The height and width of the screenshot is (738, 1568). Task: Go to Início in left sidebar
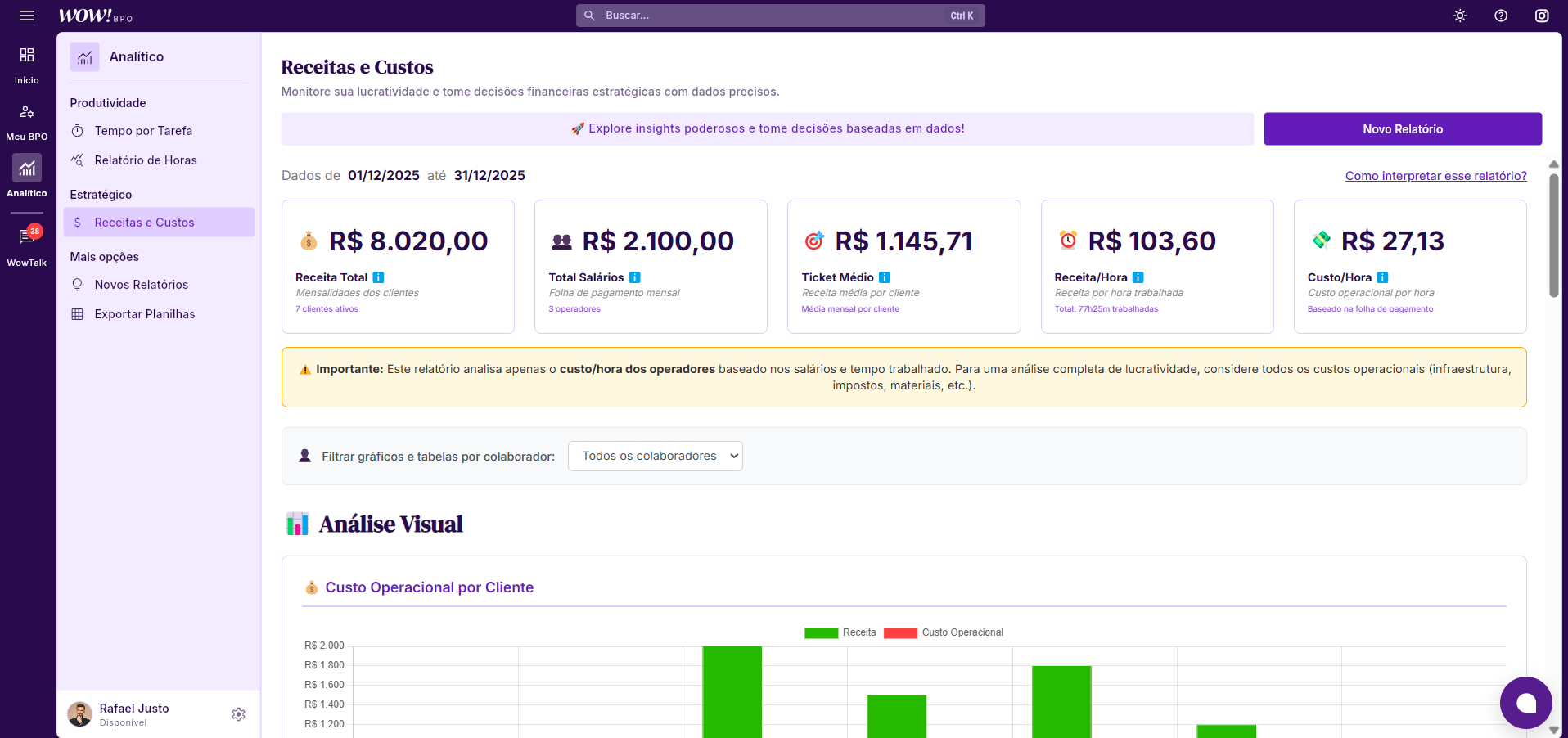[x=27, y=65]
